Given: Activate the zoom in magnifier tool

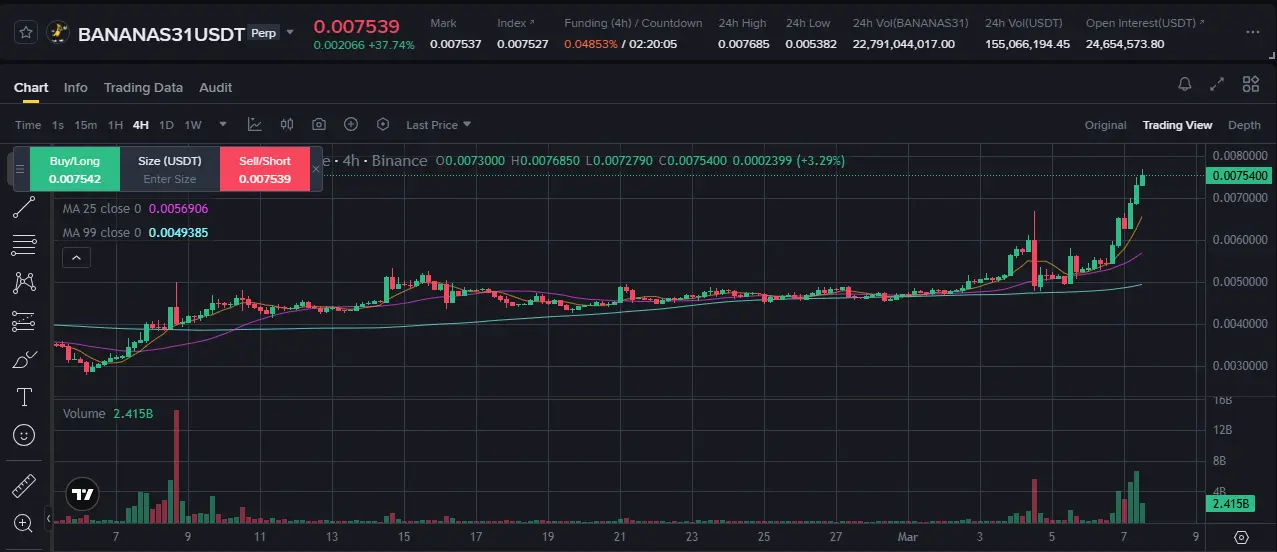Looking at the screenshot, I should point(25,522).
